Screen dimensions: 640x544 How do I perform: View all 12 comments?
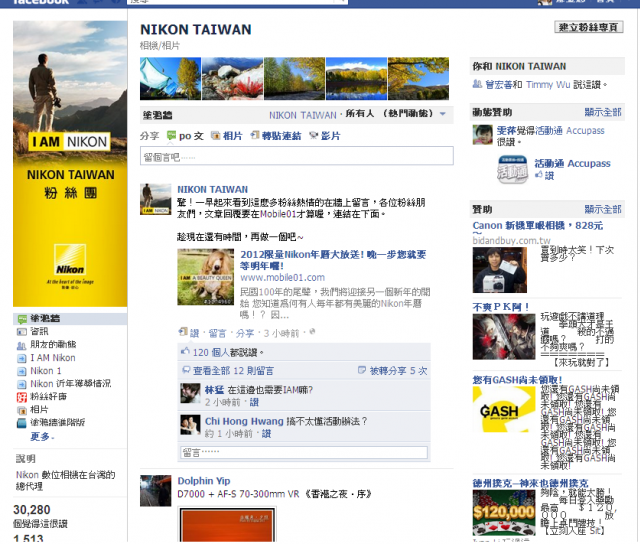coord(233,371)
